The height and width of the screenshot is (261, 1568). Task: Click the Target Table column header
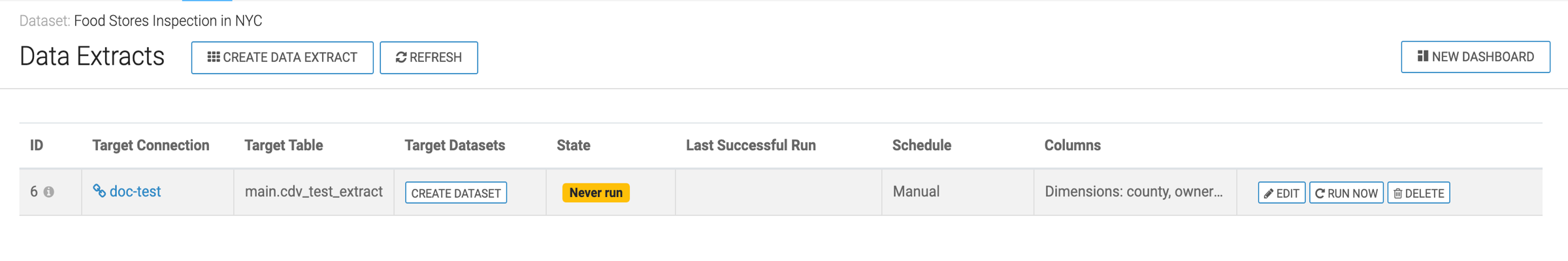(284, 146)
